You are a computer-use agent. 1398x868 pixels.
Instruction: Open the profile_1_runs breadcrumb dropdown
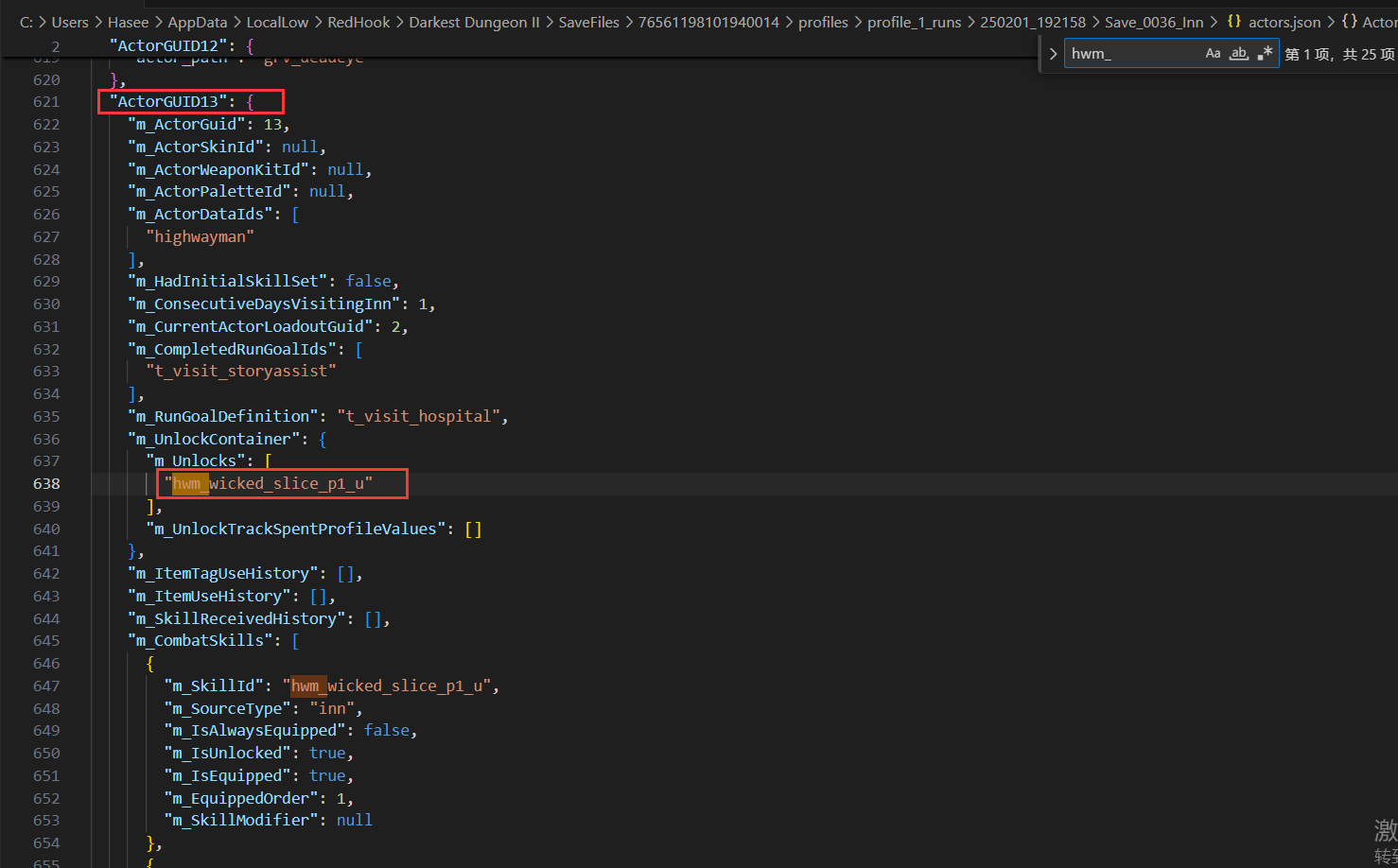click(914, 22)
